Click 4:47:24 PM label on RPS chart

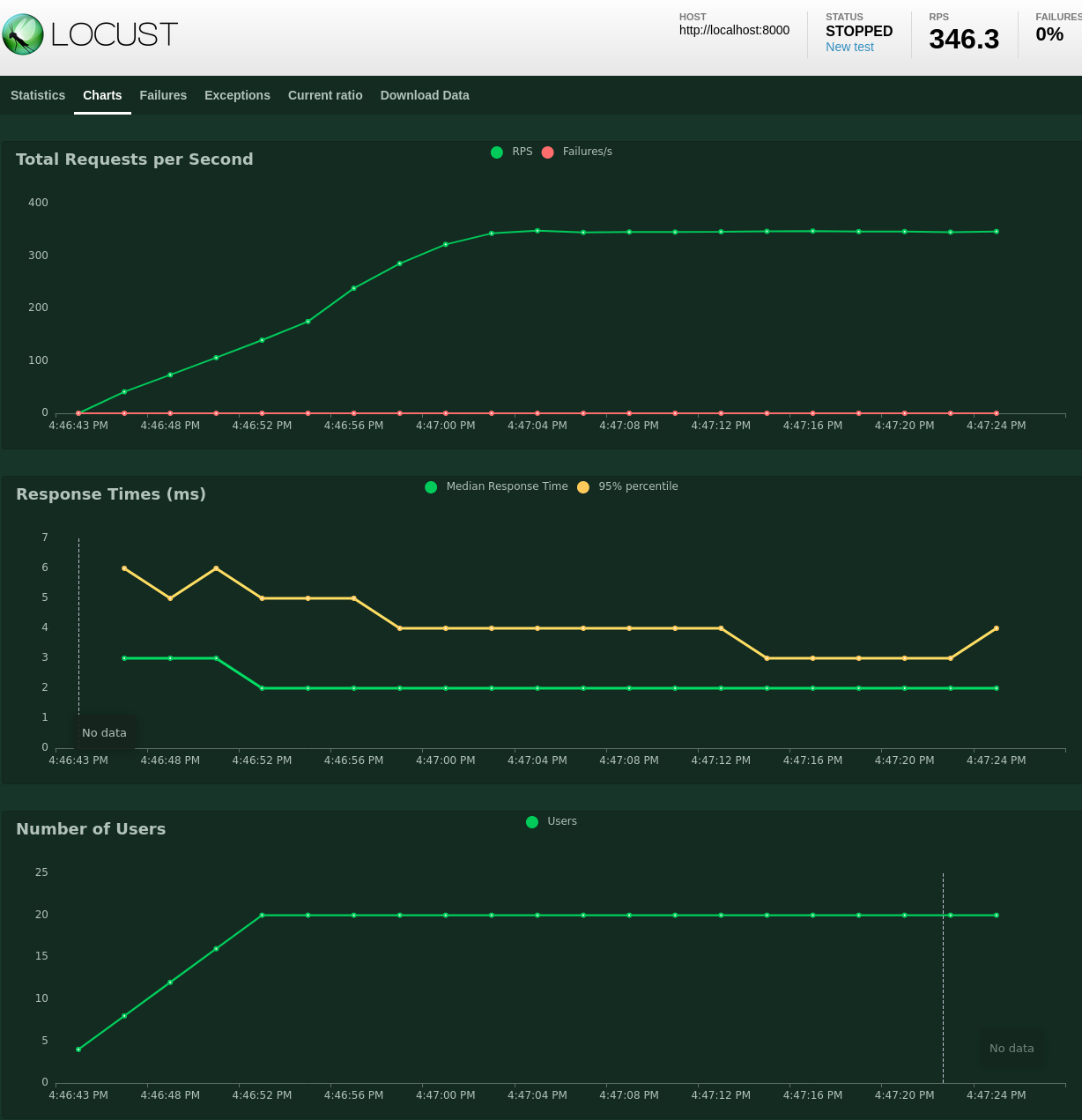(997, 426)
